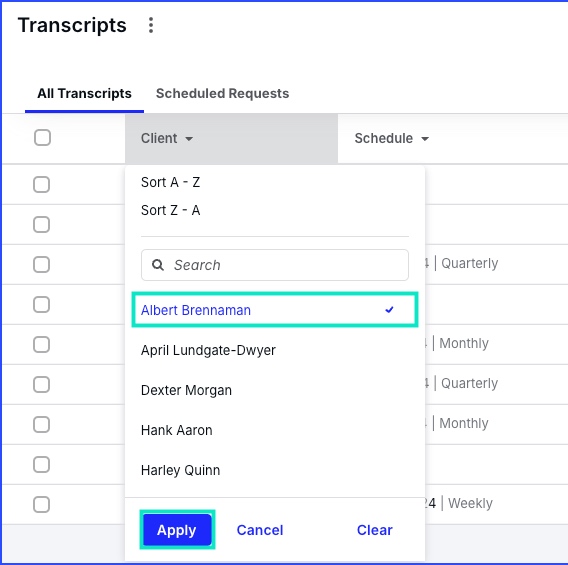This screenshot has width=568, height=565.
Task: Click the magnifier icon in Search box
Action: [158, 265]
